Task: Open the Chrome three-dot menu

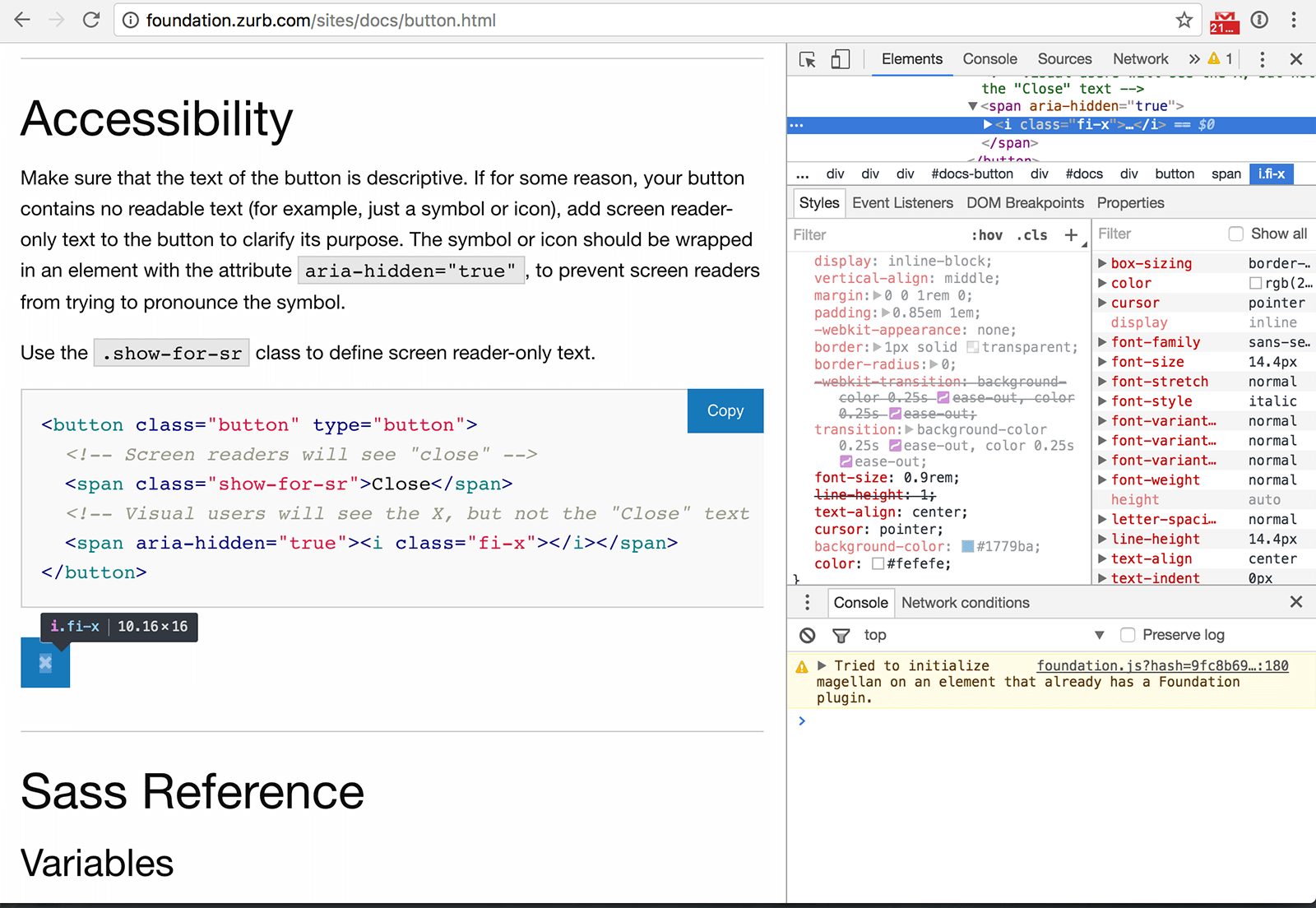Action: pyautogui.click(x=1294, y=20)
